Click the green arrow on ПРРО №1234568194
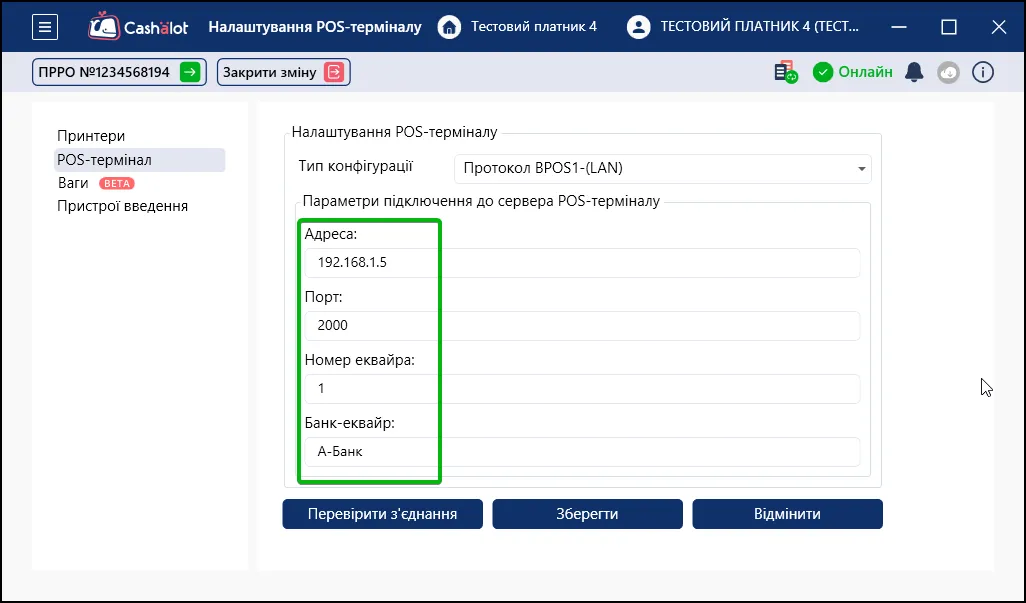Image resolution: width=1026 pixels, height=603 pixels. 190,72
